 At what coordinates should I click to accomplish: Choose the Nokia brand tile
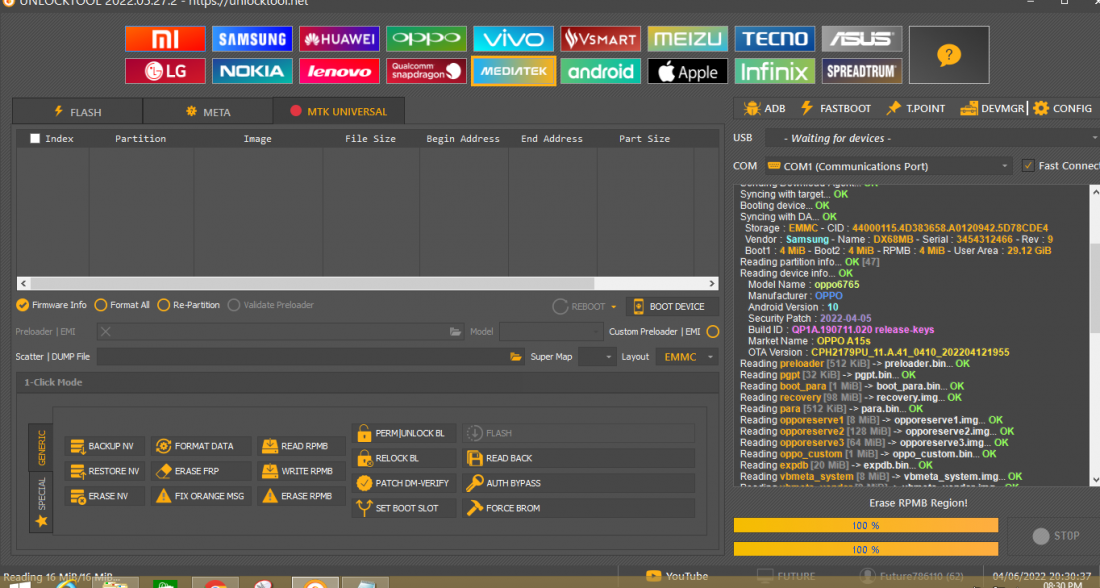[x=252, y=71]
